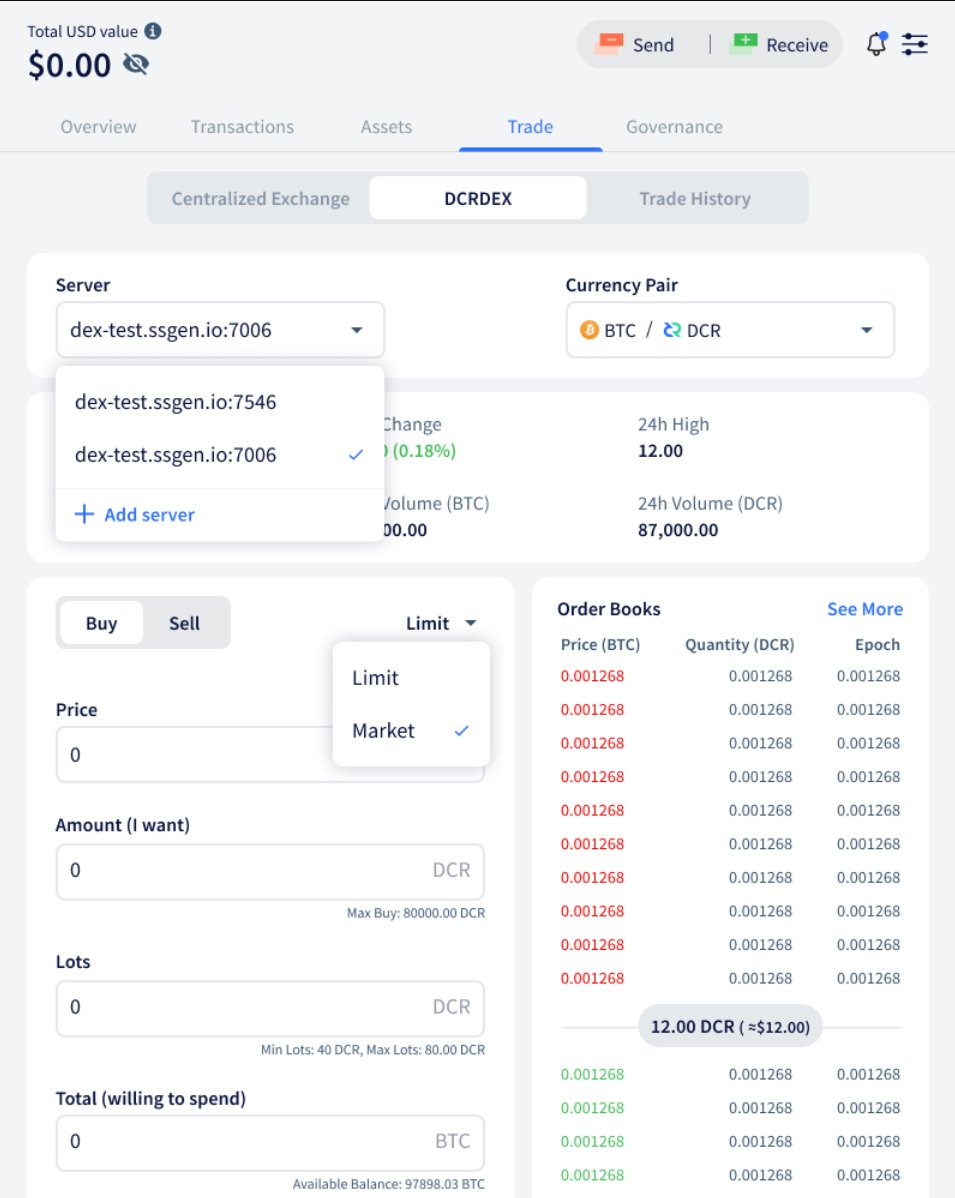Toggle the balance visibility eye icon
The width and height of the screenshot is (955, 1198).
(136, 64)
